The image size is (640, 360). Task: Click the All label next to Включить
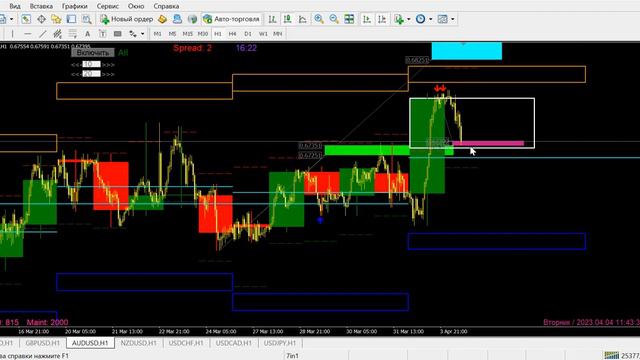123,53
